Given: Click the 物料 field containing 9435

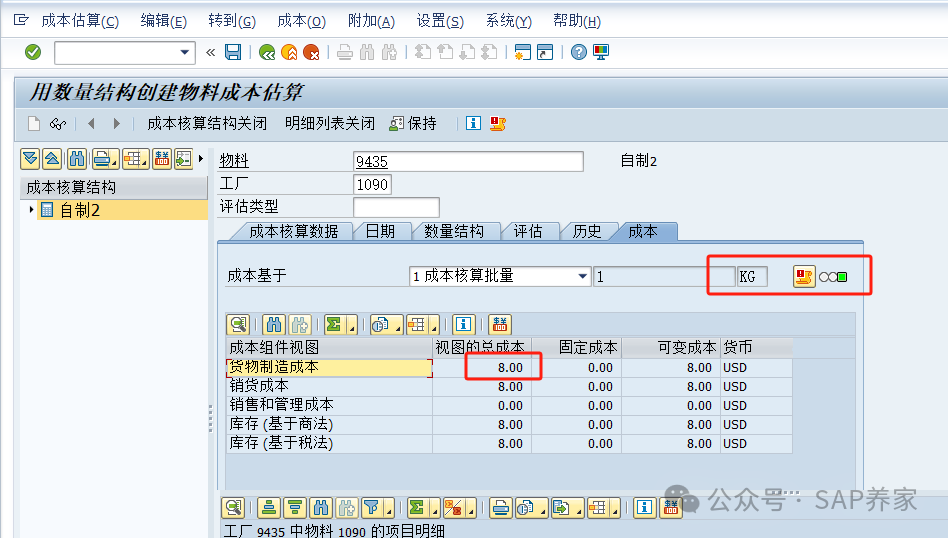Looking at the screenshot, I should tap(468, 161).
